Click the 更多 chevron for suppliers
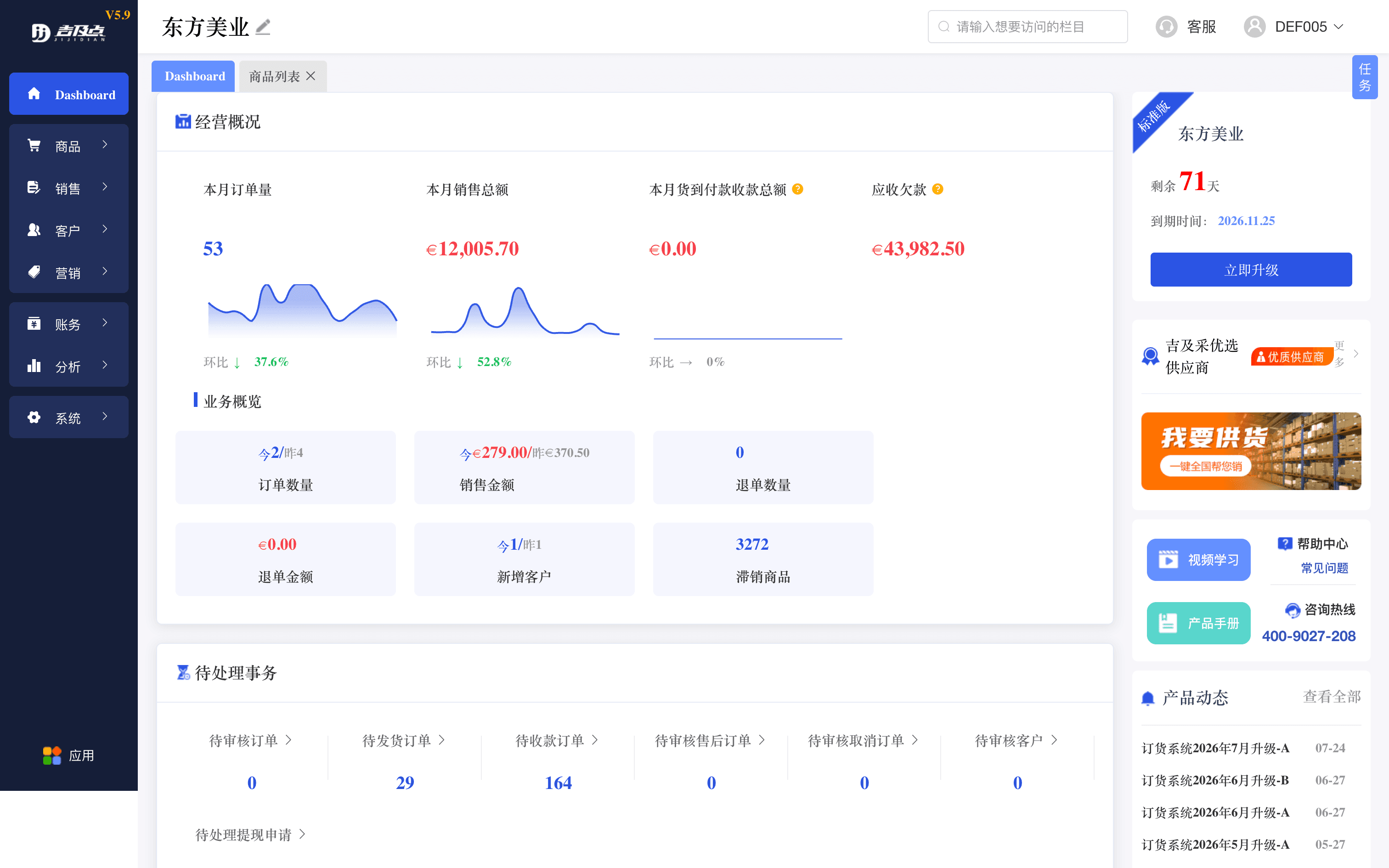The image size is (1389, 868). click(x=1356, y=354)
